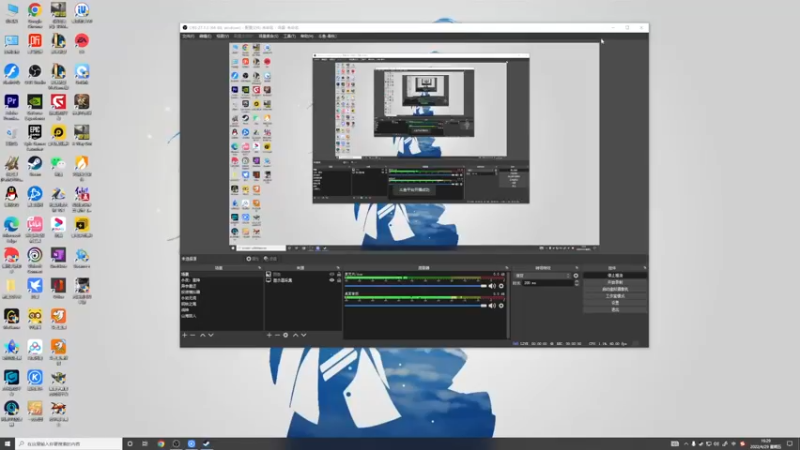The width and height of the screenshot is (800, 450).
Task: Open the blue K app desktop shortcut
Action: click(35, 381)
